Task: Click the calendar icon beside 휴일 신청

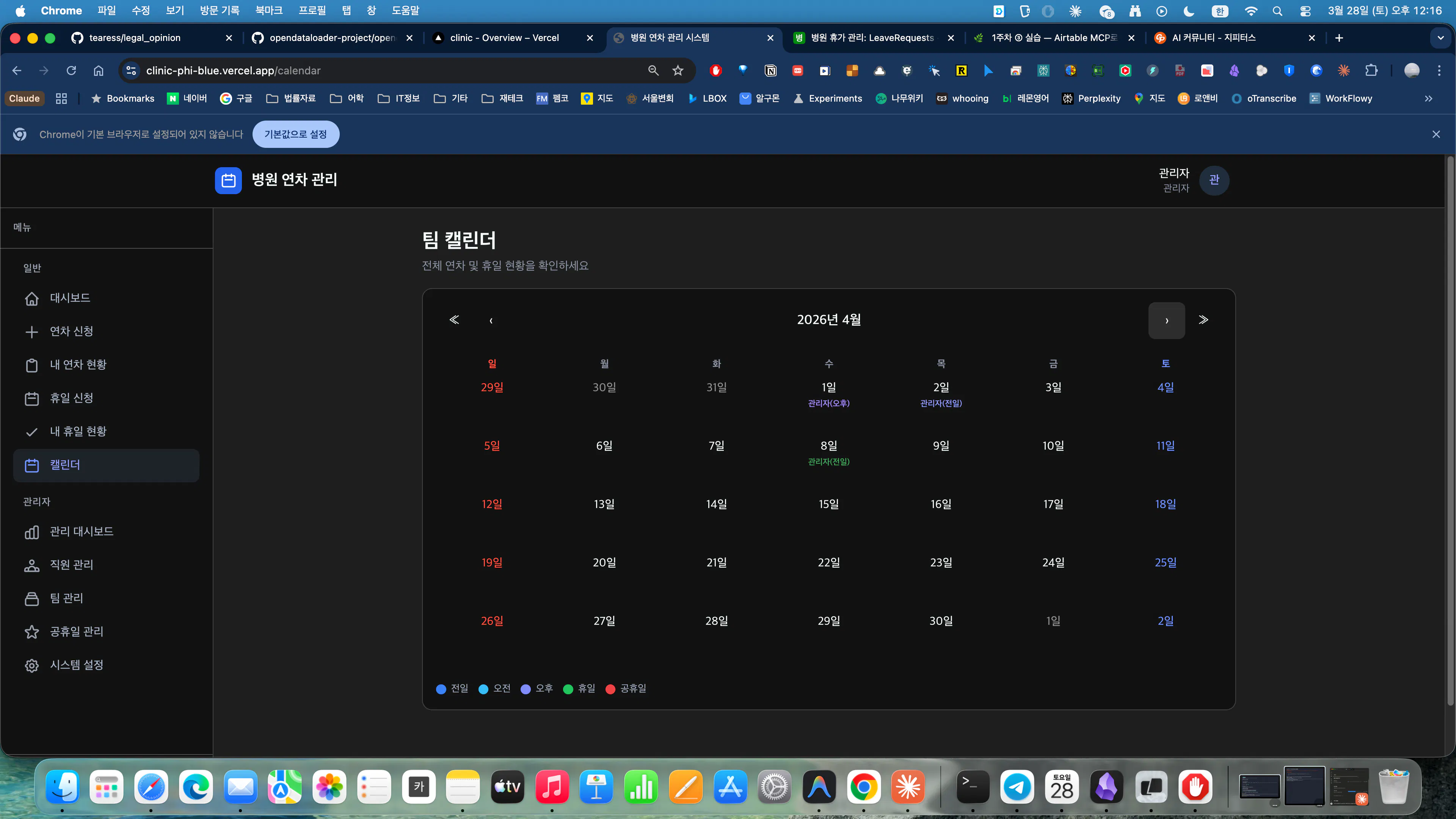Action: point(31,399)
